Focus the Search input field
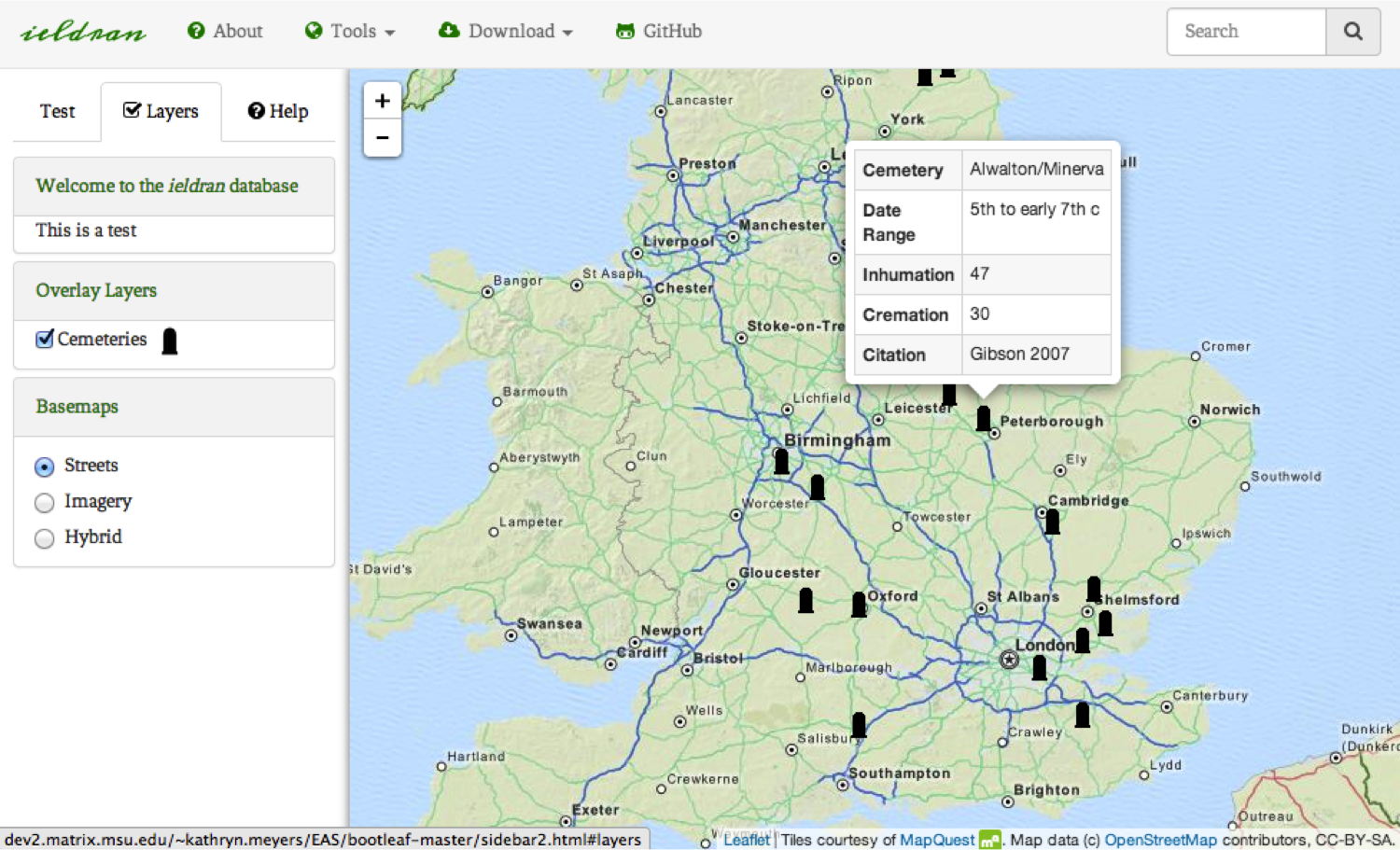The image size is (1400, 850). coord(1247,32)
